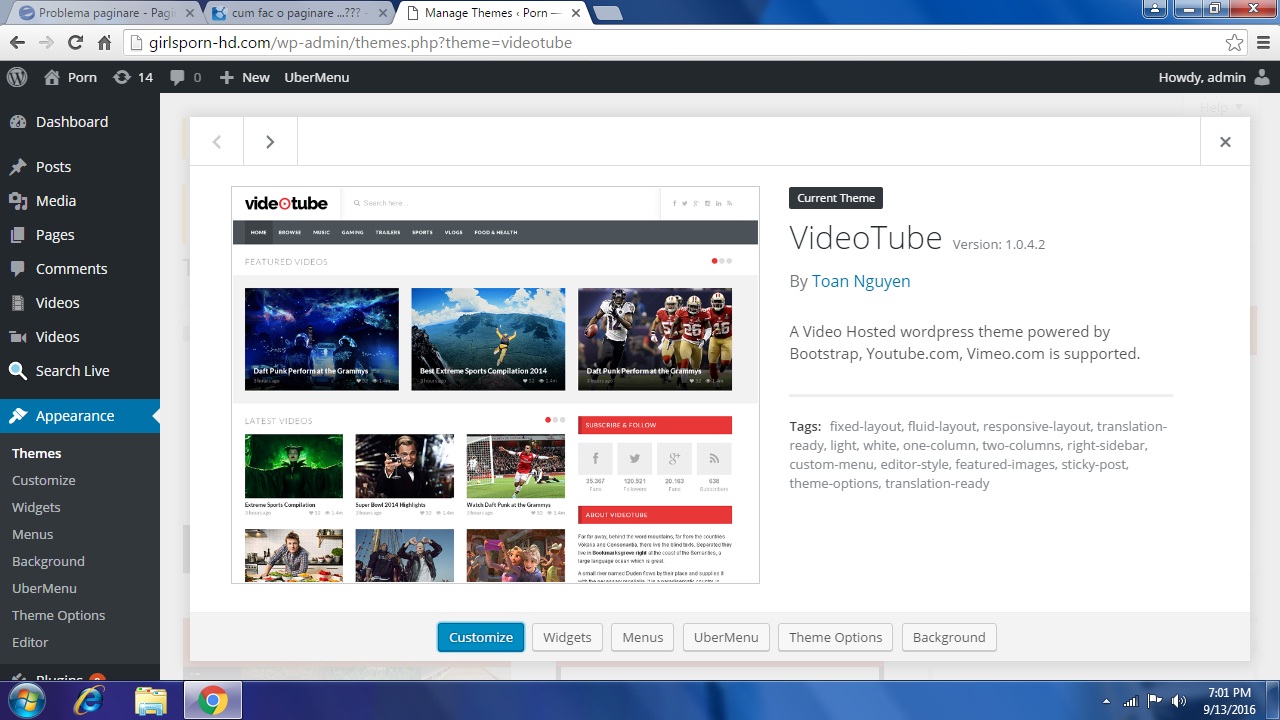Switch to 'cum fac o paginare' tab
1280x720 pixels.
coord(298,13)
